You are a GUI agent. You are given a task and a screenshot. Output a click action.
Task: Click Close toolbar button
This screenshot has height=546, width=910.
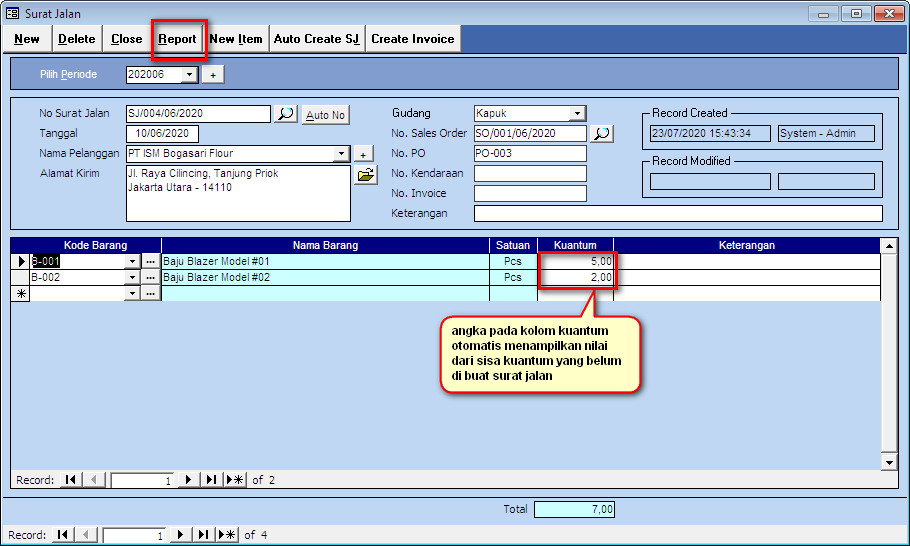127,39
